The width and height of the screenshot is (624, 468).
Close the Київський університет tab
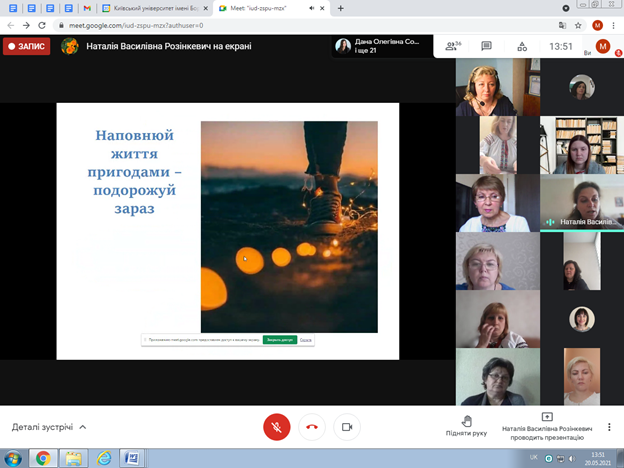[x=205, y=8]
